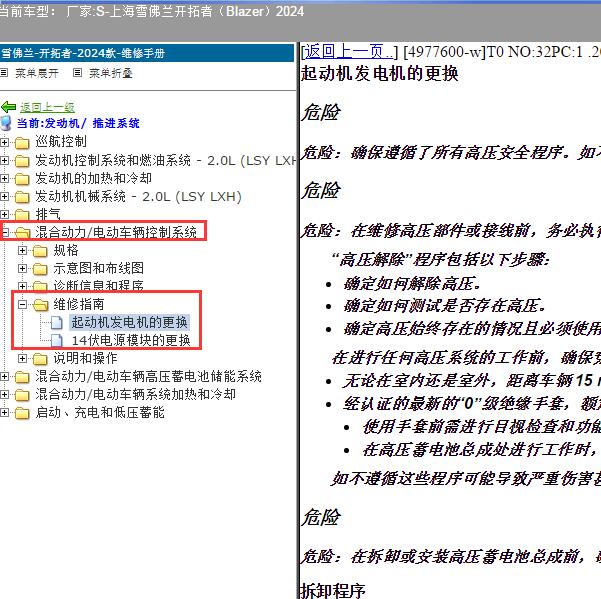Viewport: 601px width, 599px height.
Task: Expand 示意图和布线图 subfolder
Action: click(23, 269)
